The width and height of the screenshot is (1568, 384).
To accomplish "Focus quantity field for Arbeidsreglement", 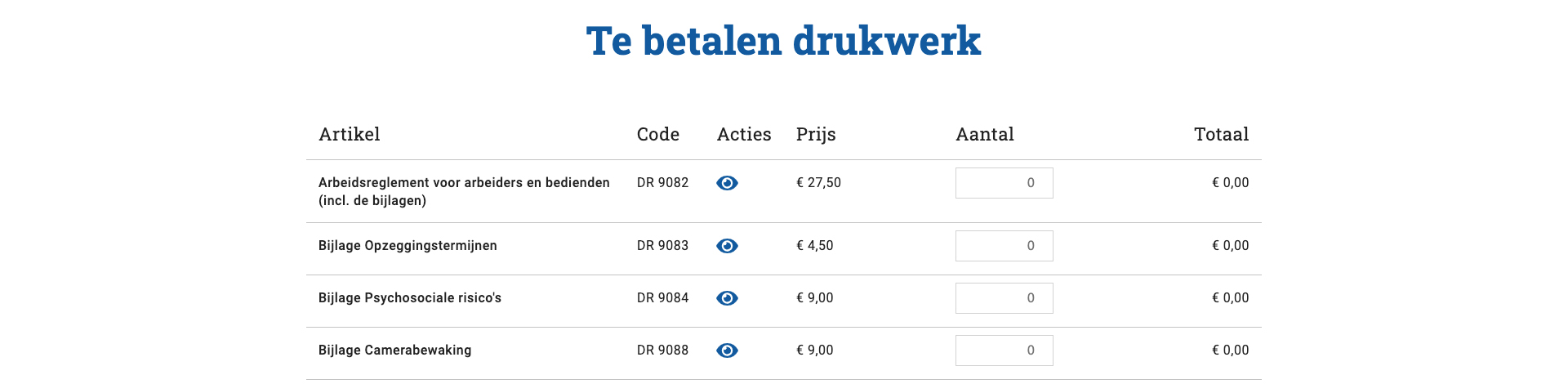I will 1004,183.
